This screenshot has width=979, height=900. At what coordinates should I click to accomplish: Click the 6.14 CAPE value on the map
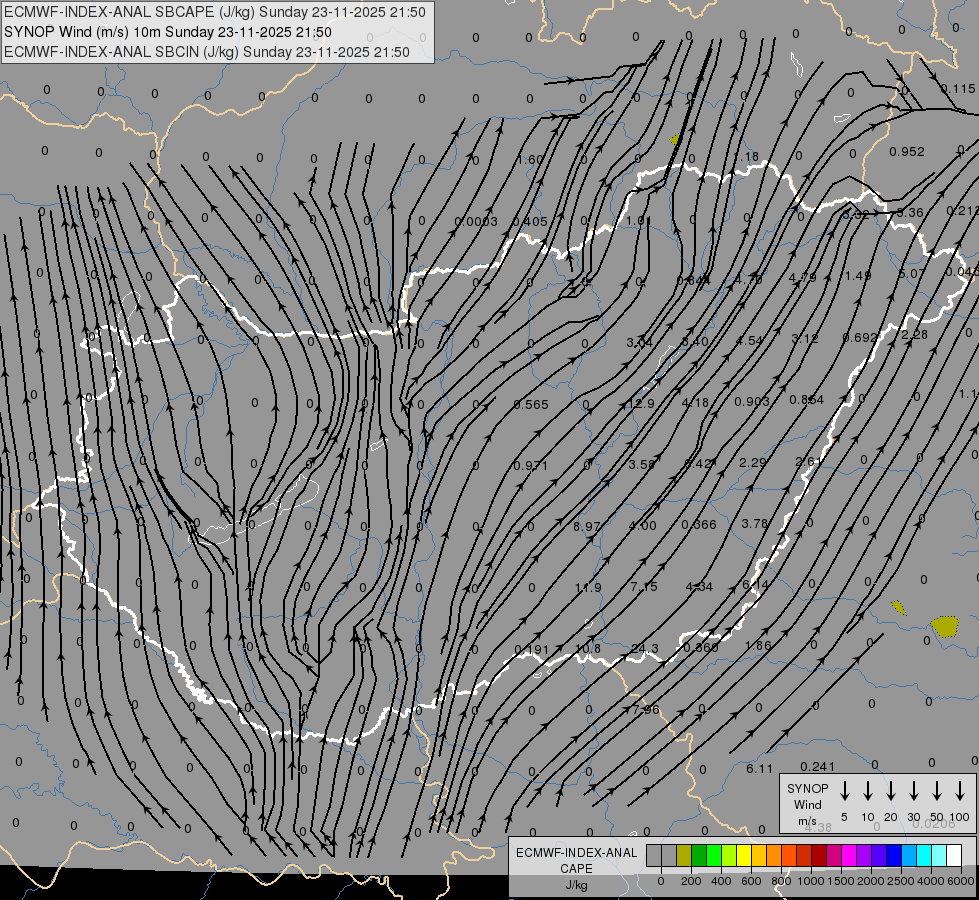[x=755, y=585]
